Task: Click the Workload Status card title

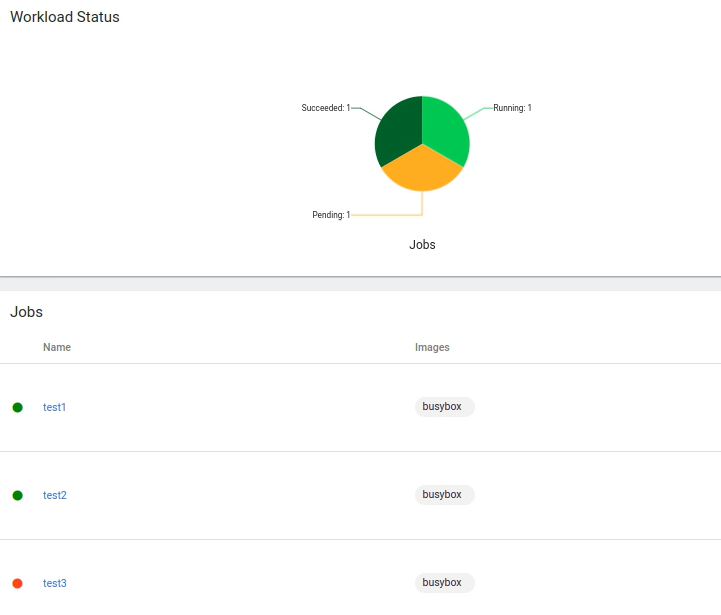Action: pos(65,17)
